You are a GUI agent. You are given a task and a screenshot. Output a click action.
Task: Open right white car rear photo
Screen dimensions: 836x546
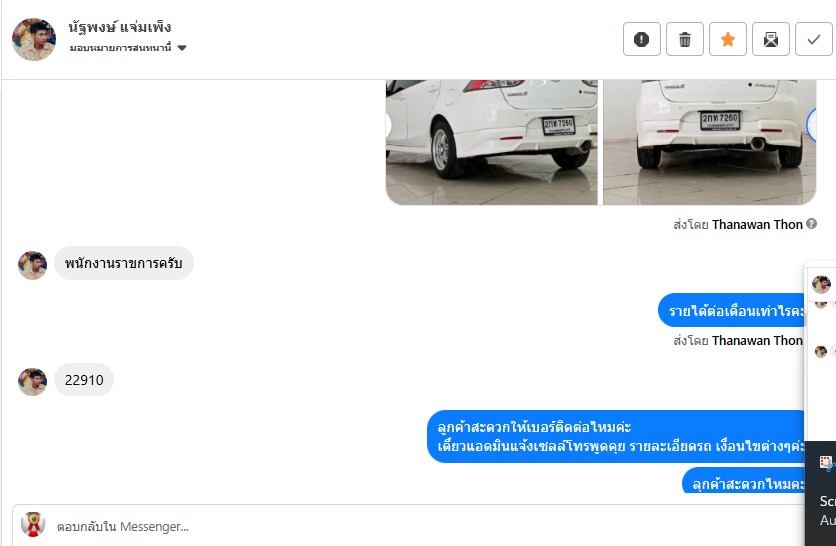710,142
